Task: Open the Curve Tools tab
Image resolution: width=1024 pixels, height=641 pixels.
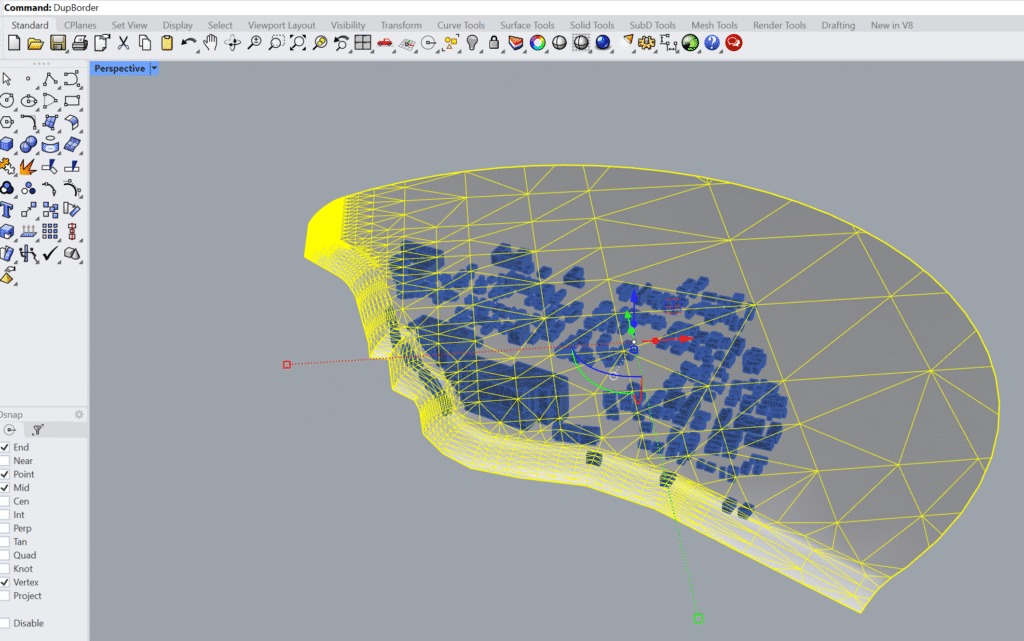Action: (x=460, y=25)
